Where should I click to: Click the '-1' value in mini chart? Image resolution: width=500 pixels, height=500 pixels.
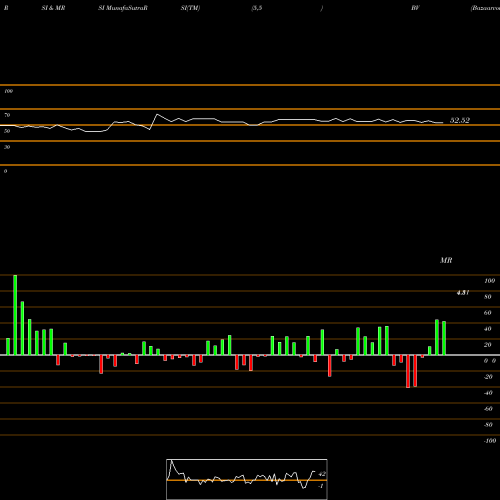click(321, 486)
